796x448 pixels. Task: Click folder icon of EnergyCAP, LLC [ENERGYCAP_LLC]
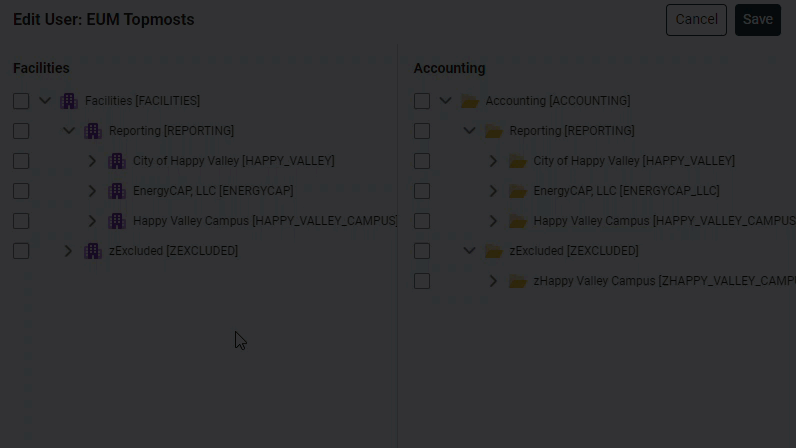[x=517, y=191]
